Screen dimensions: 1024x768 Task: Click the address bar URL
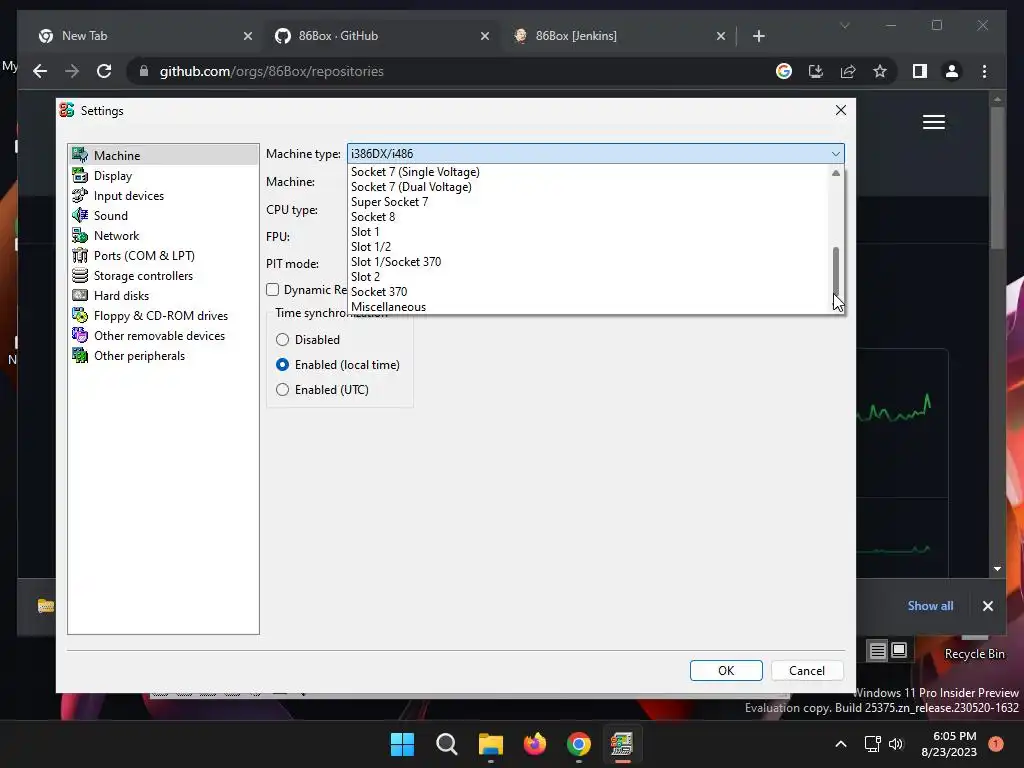[x=272, y=71]
